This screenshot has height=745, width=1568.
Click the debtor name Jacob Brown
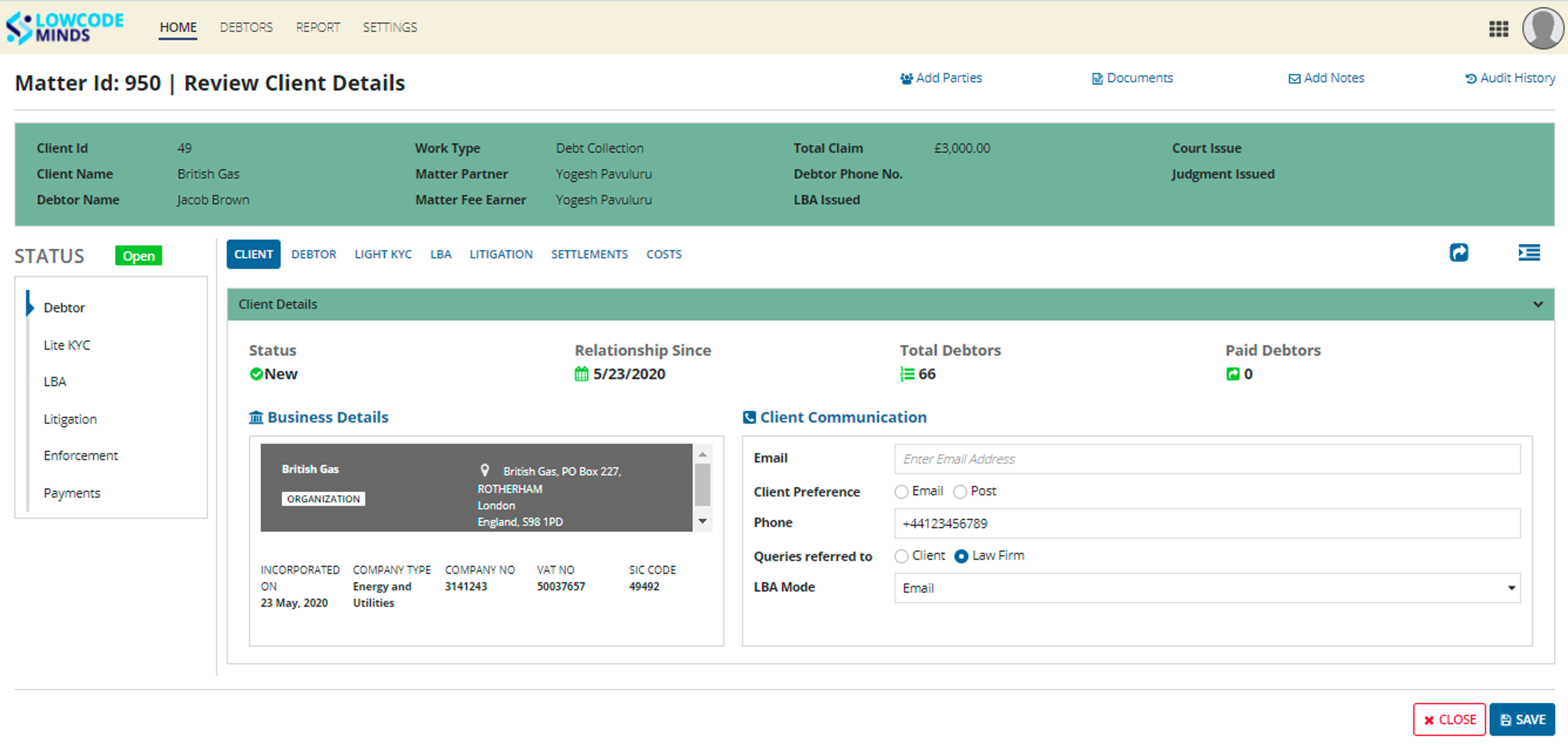tap(212, 200)
